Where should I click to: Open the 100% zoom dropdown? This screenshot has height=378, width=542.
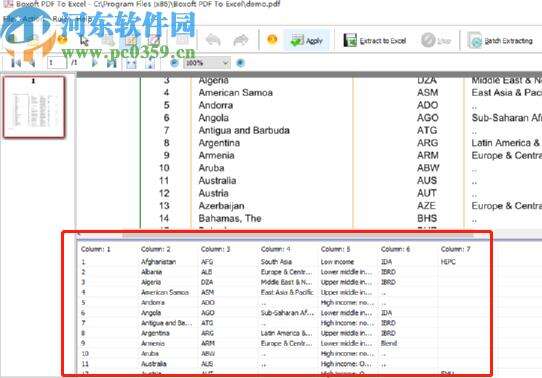pyautogui.click(x=206, y=63)
